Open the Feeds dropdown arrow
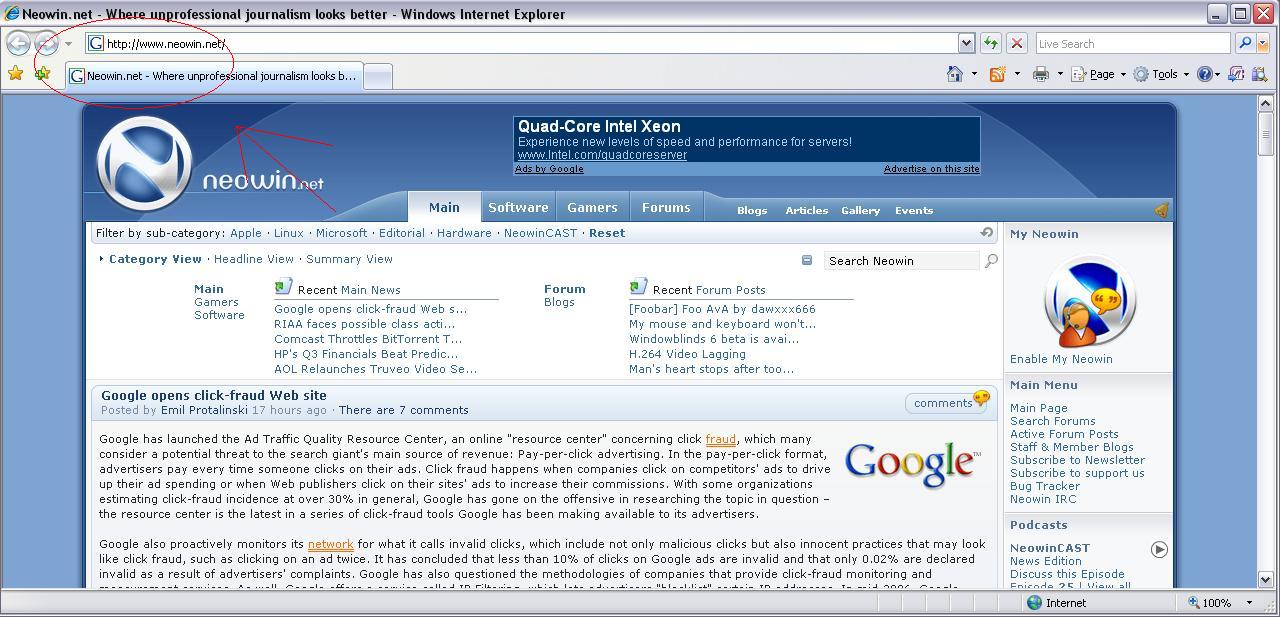 pyautogui.click(x=1017, y=74)
